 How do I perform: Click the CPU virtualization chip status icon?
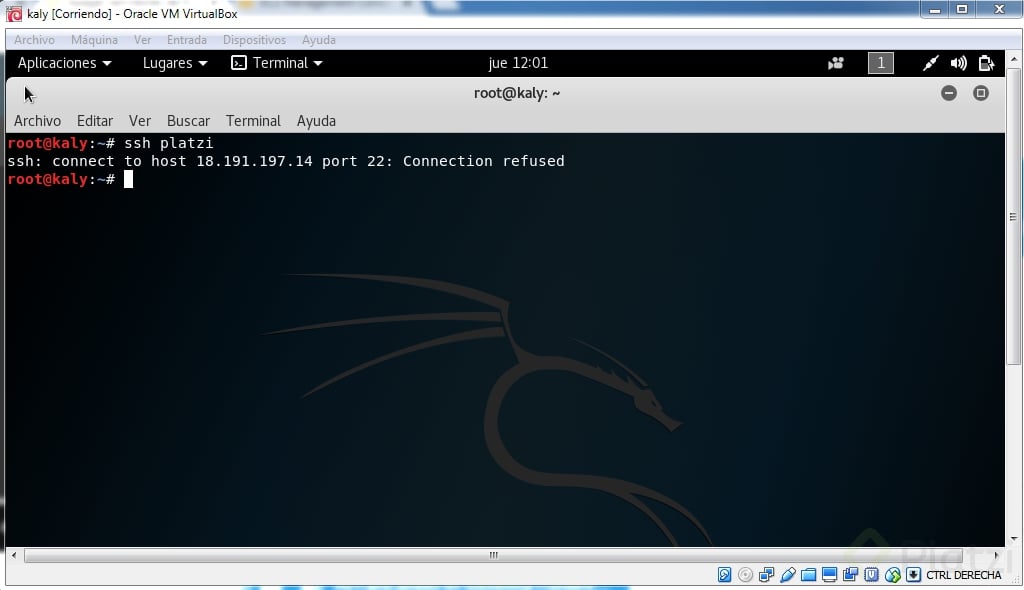coord(871,575)
